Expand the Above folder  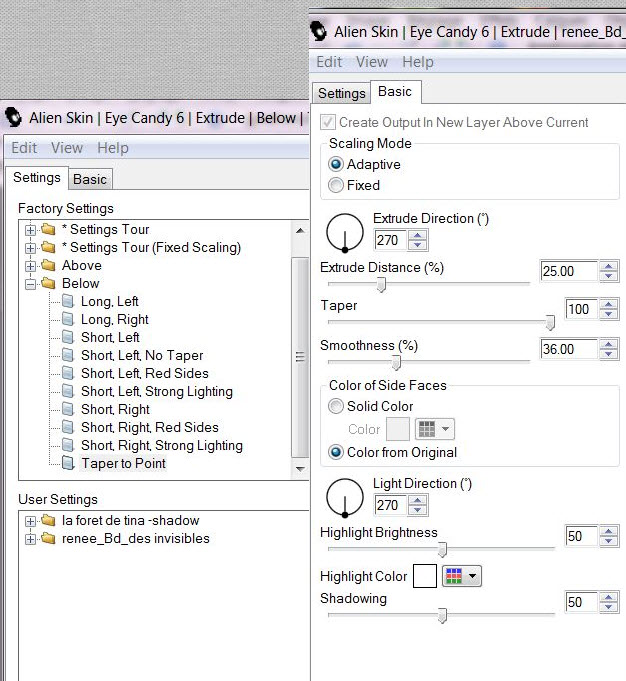pyautogui.click(x=30, y=266)
